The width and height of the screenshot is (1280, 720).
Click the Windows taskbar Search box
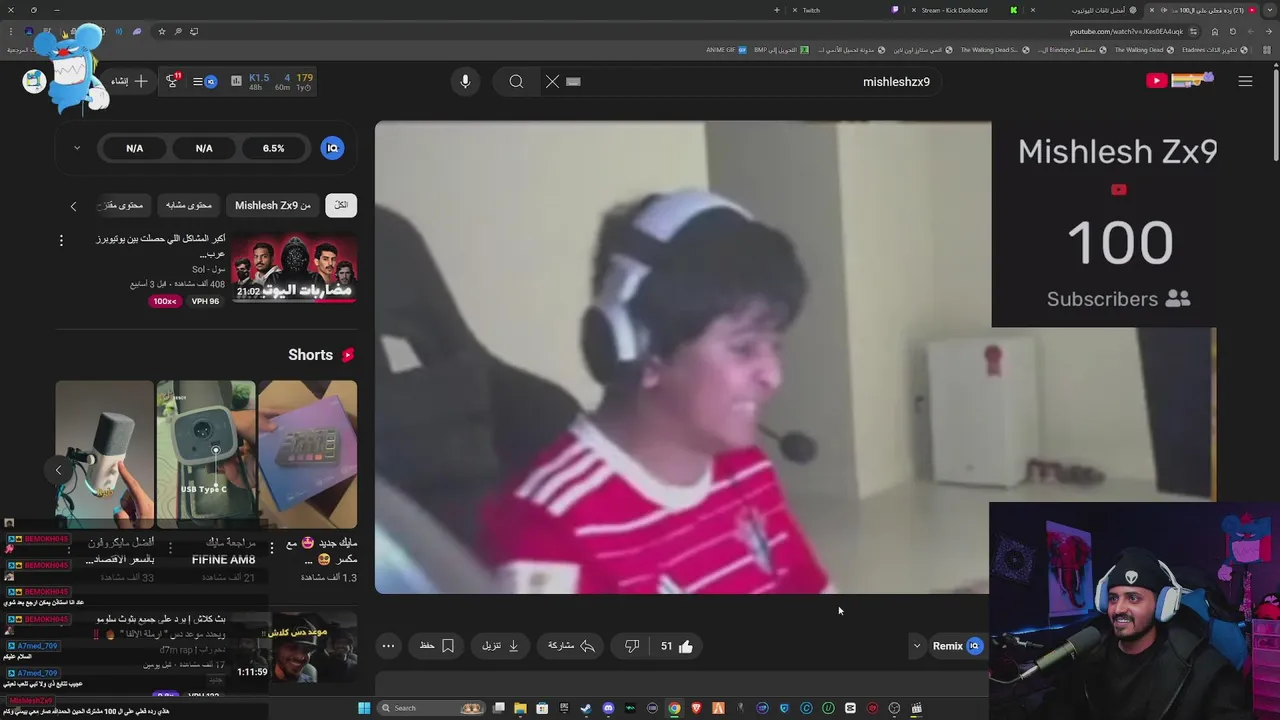pos(431,708)
